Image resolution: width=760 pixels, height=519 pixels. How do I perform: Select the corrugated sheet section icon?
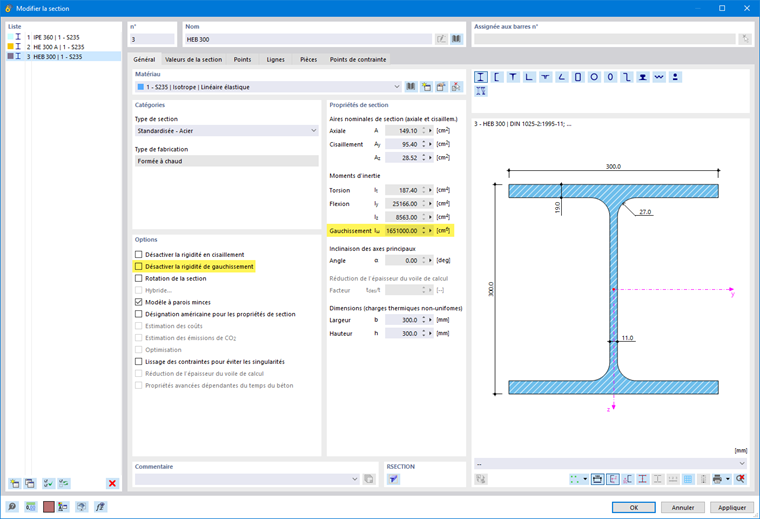click(x=659, y=77)
